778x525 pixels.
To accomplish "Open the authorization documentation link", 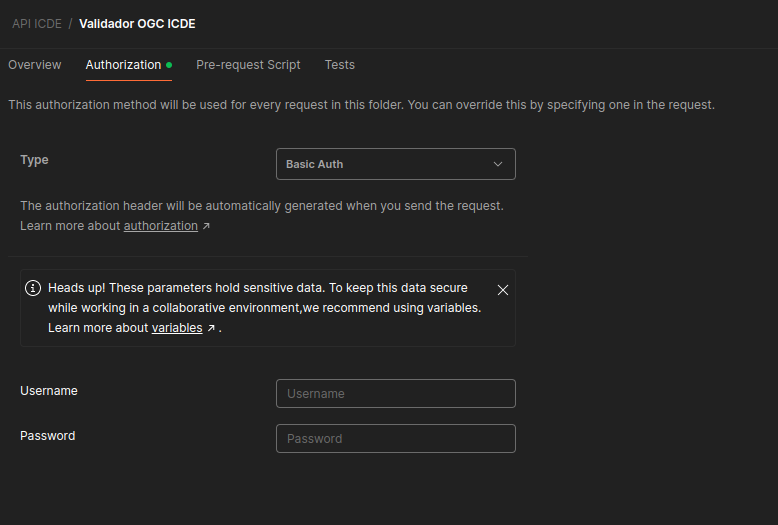I will point(161,226).
